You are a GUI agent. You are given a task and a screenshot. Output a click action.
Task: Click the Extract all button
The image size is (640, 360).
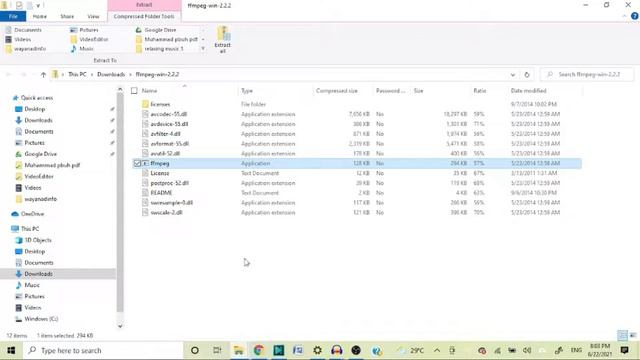(222, 40)
